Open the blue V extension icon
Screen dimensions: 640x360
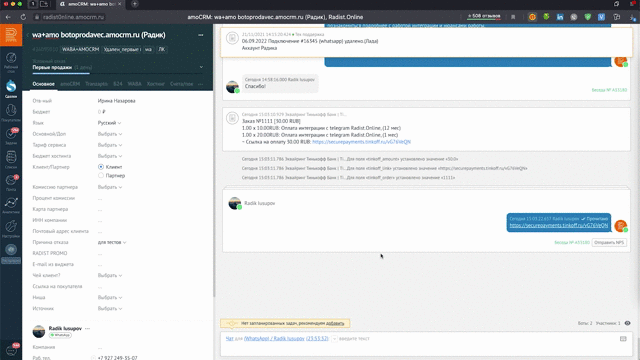(601, 17)
